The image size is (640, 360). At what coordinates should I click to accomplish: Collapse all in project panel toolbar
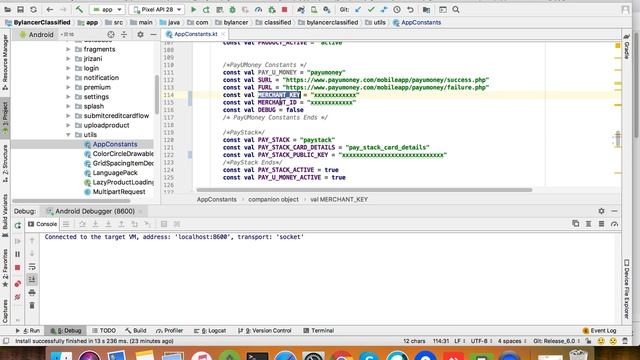click(x=124, y=35)
